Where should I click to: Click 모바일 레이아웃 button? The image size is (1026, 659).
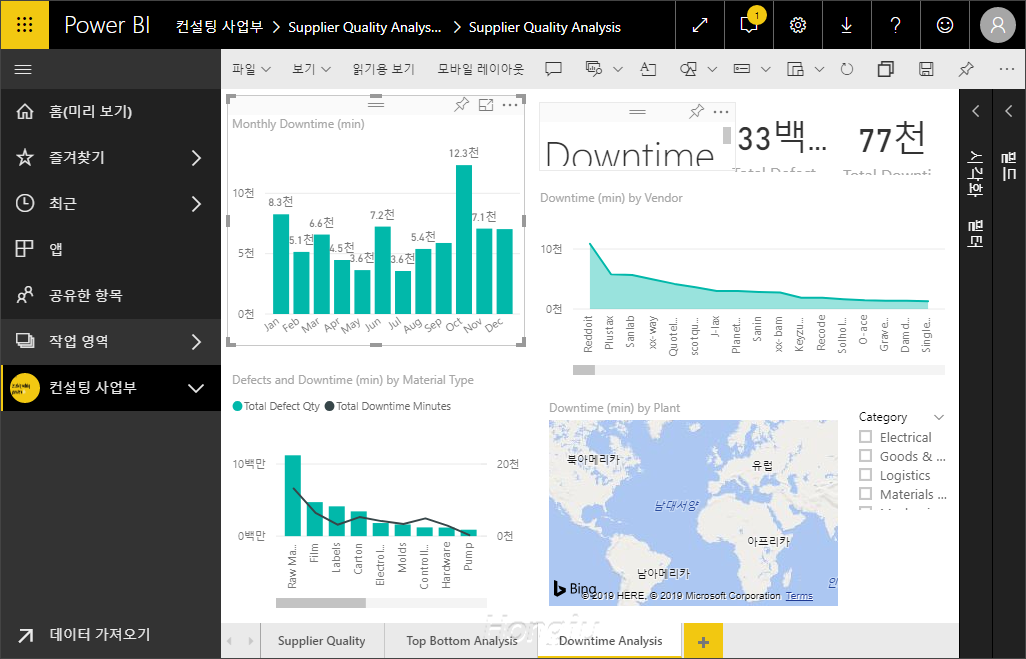481,69
